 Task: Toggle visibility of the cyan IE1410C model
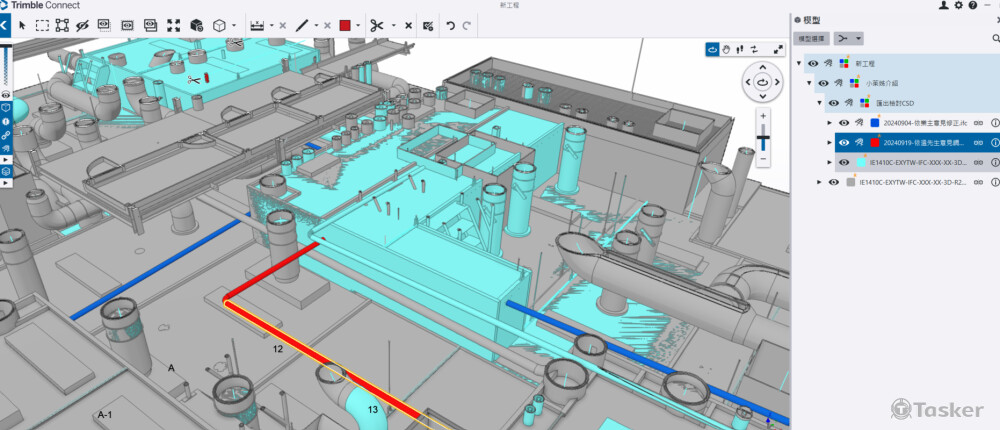pyautogui.click(x=844, y=162)
